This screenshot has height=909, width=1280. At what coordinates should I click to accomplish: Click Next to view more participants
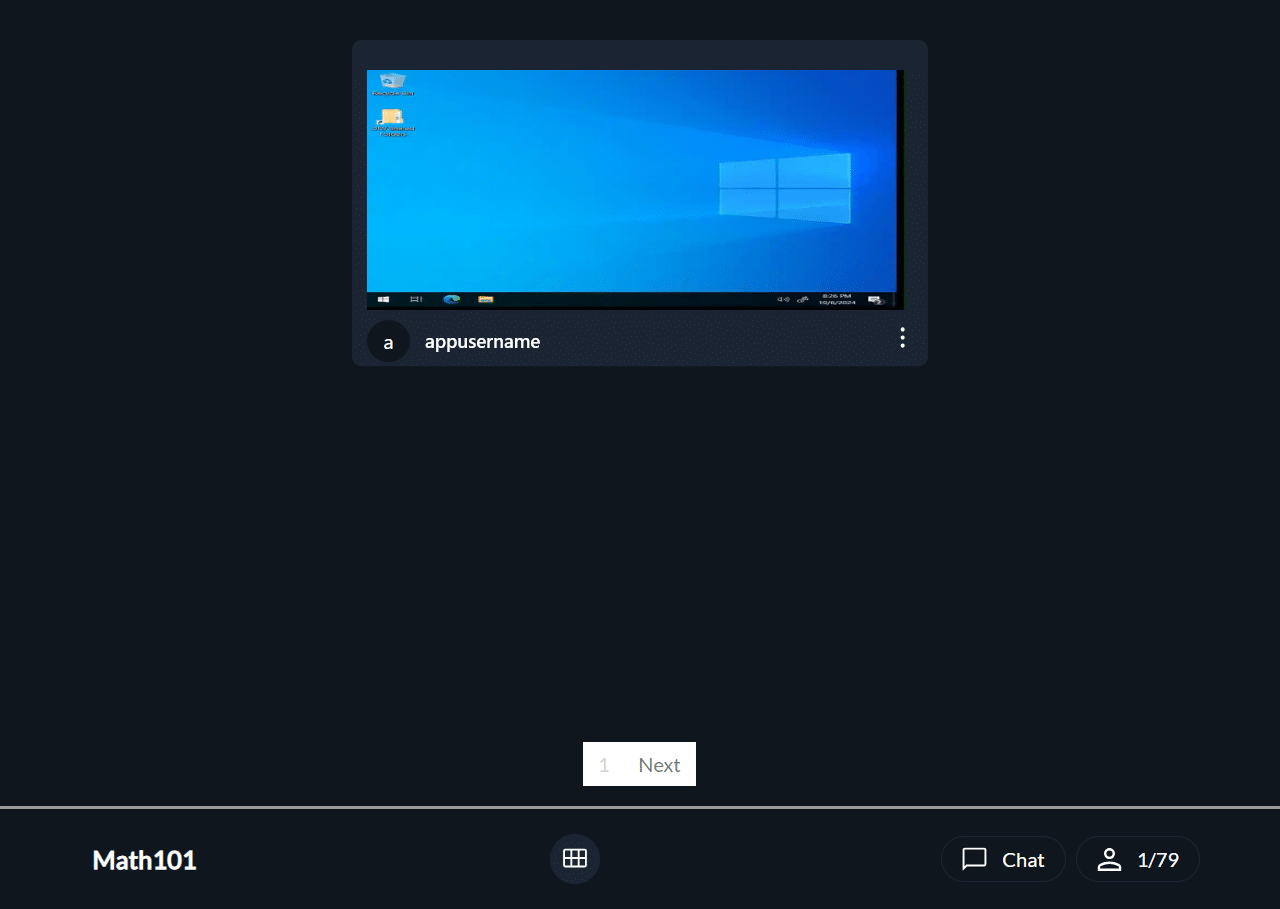659,764
